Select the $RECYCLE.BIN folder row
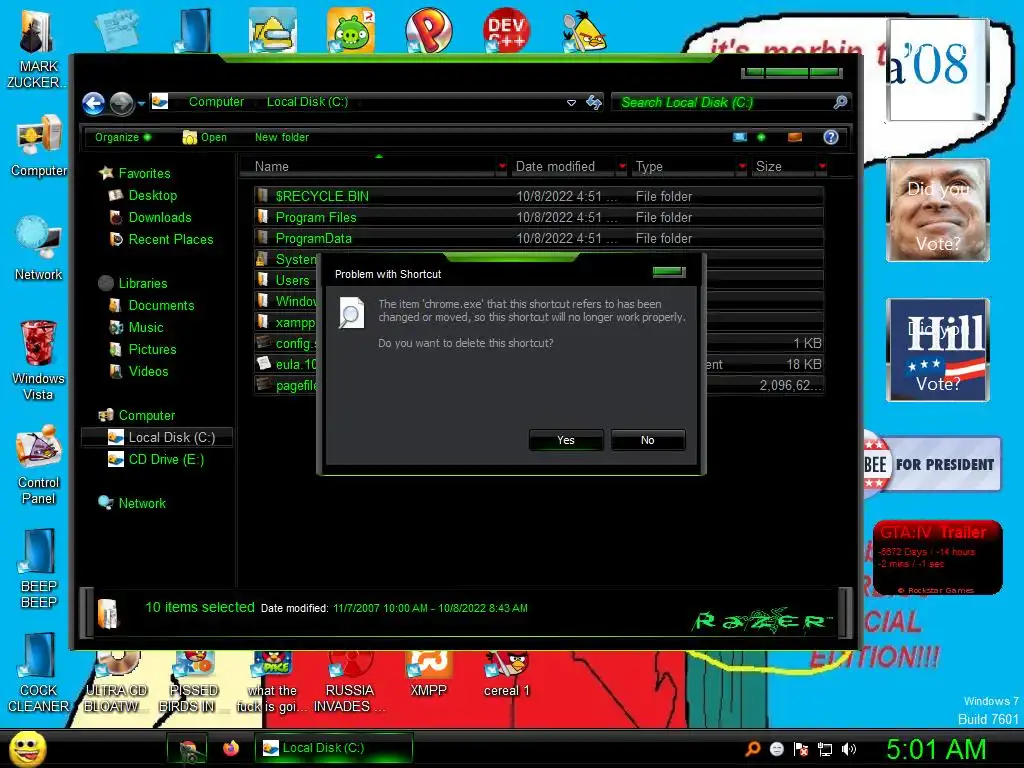 point(539,196)
